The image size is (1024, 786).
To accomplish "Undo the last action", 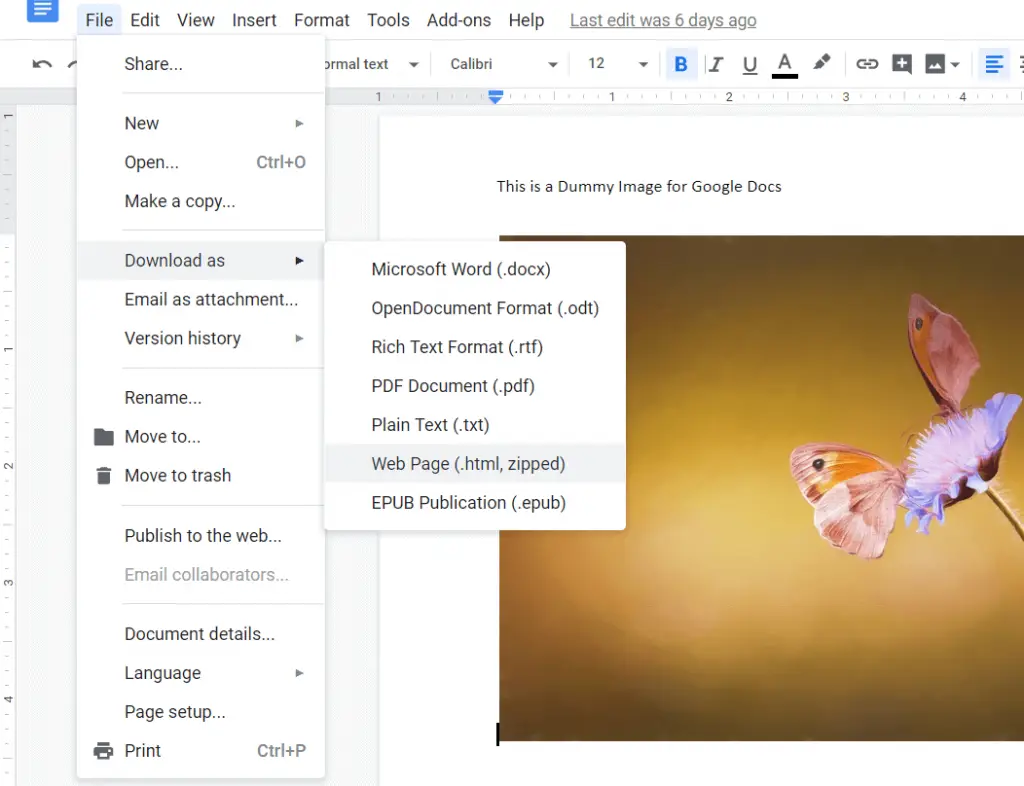I will (x=41, y=63).
